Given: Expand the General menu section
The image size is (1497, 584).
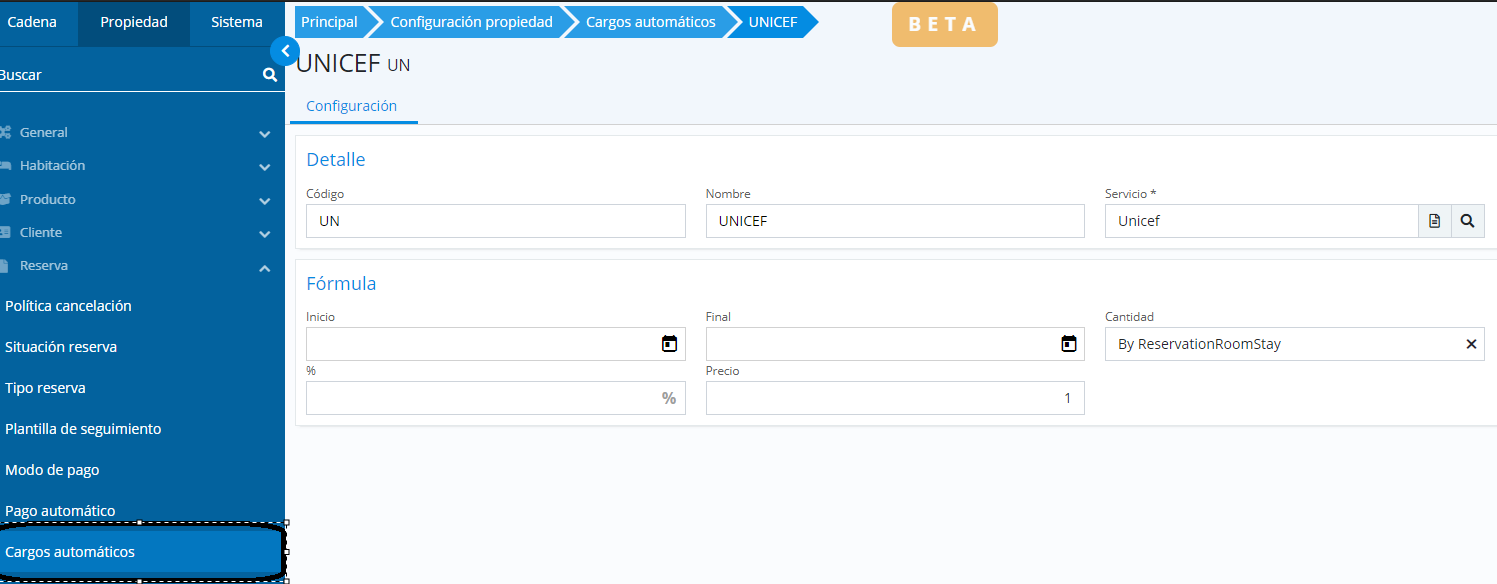Looking at the screenshot, I should click(264, 133).
